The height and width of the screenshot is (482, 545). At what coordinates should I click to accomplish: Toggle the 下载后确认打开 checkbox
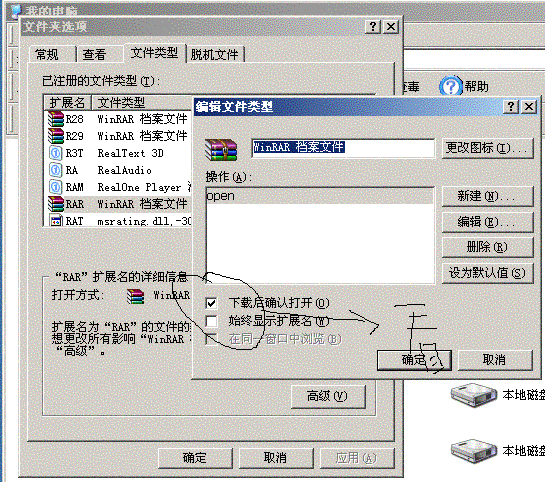click(211, 303)
